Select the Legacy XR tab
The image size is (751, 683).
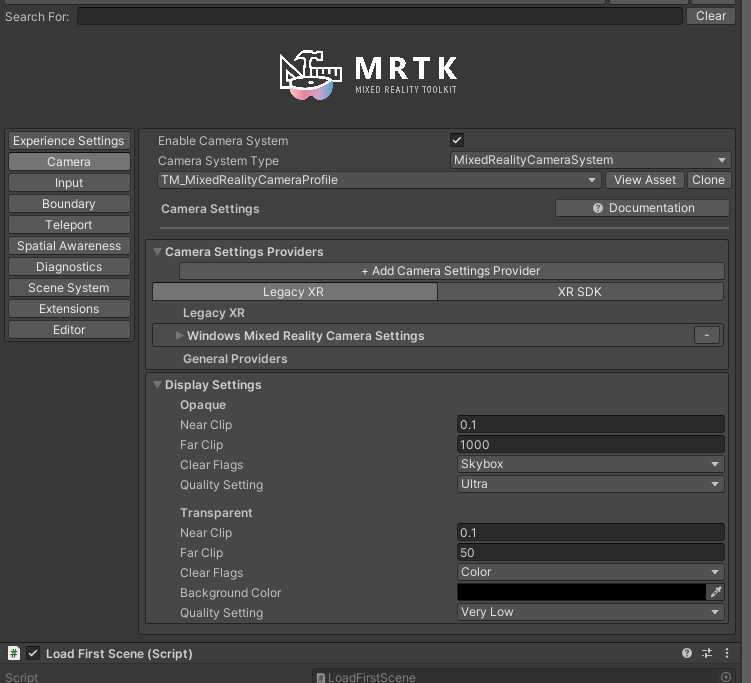point(295,292)
